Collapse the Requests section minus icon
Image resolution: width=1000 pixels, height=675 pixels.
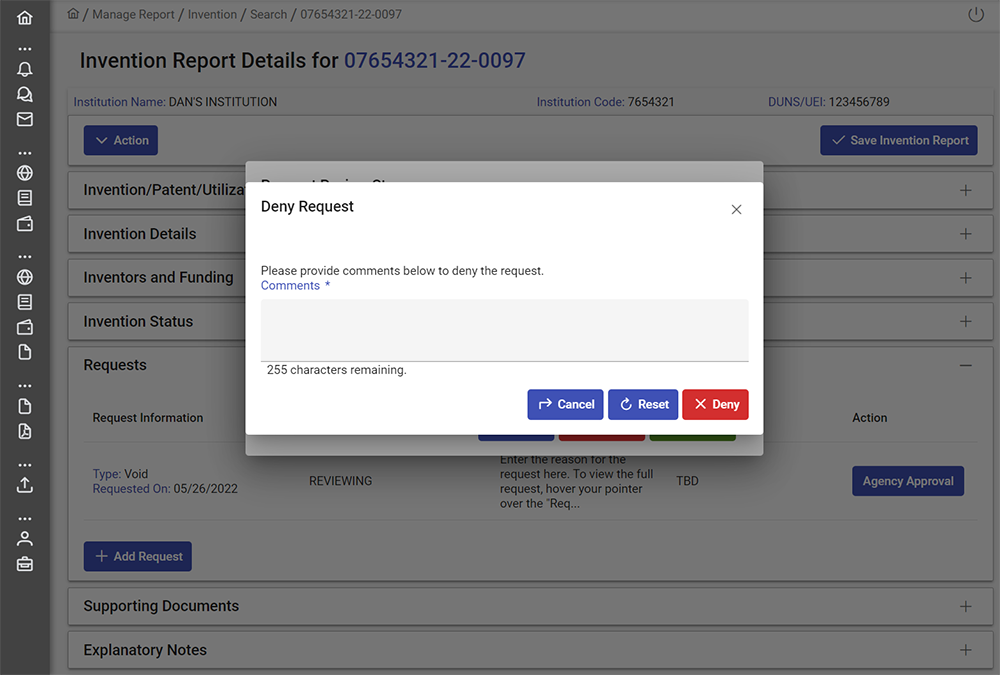coord(966,365)
